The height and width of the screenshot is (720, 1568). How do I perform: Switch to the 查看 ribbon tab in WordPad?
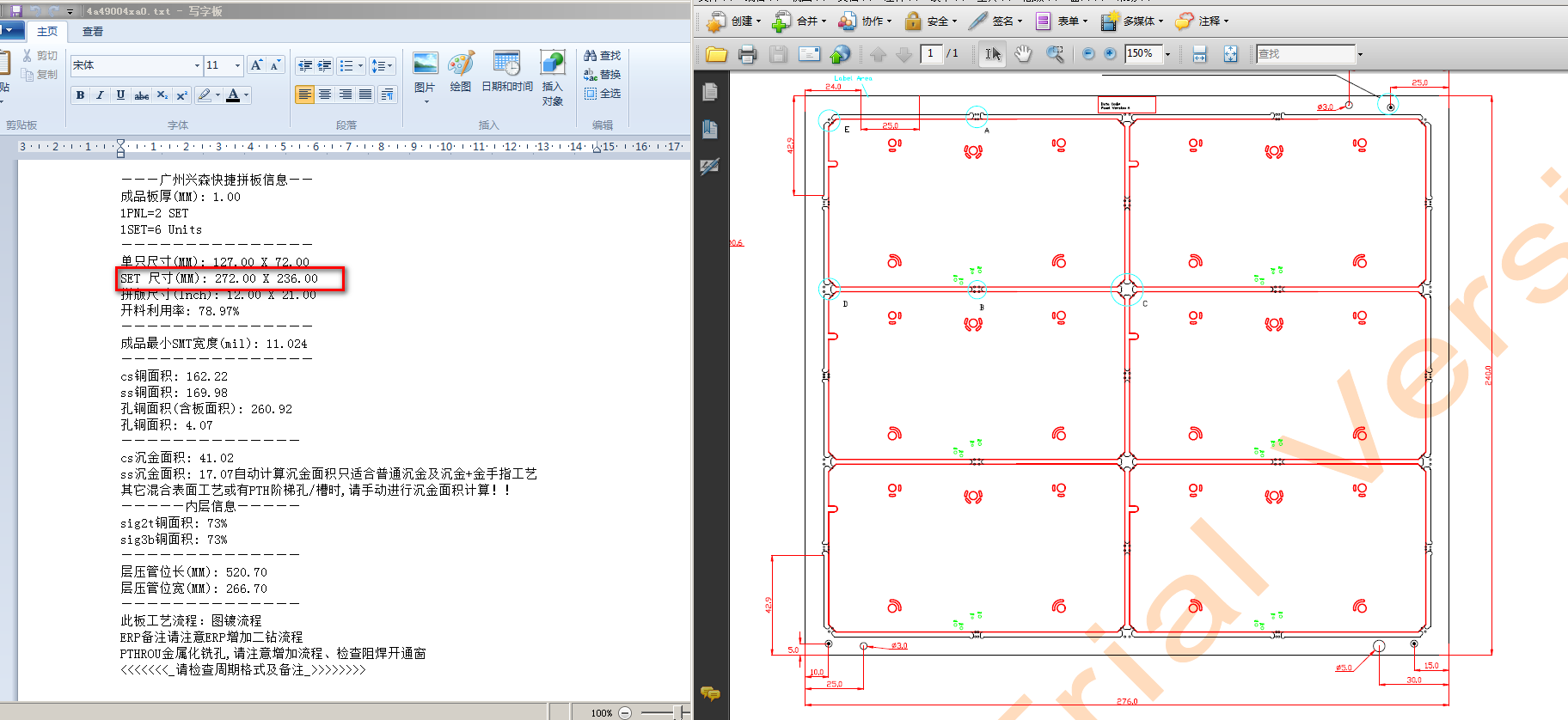[93, 32]
